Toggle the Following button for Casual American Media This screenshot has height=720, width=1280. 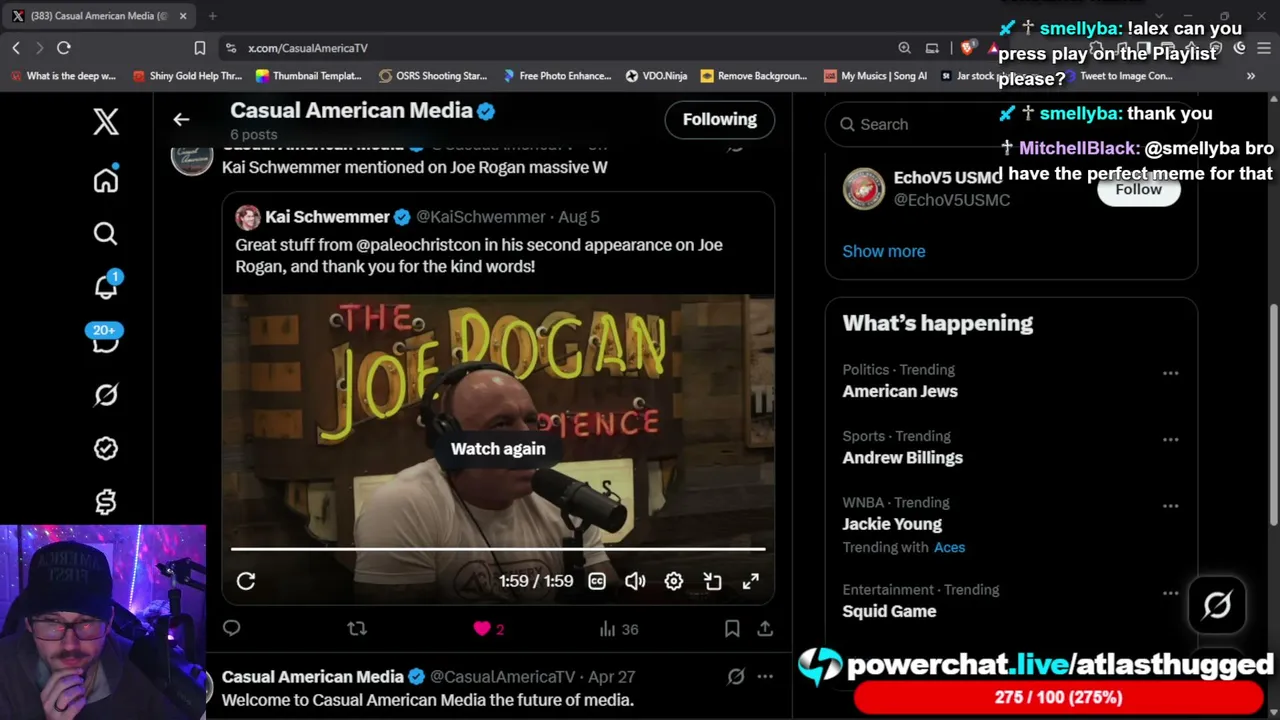(720, 119)
